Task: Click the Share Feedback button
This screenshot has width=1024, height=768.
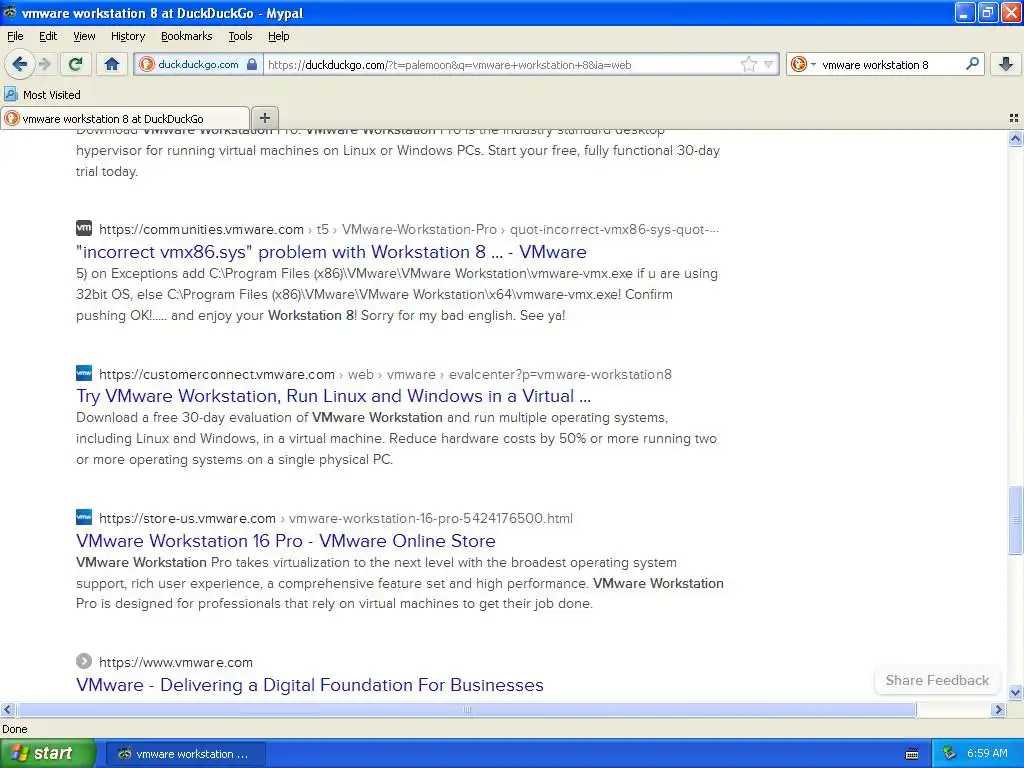Action: [937, 680]
